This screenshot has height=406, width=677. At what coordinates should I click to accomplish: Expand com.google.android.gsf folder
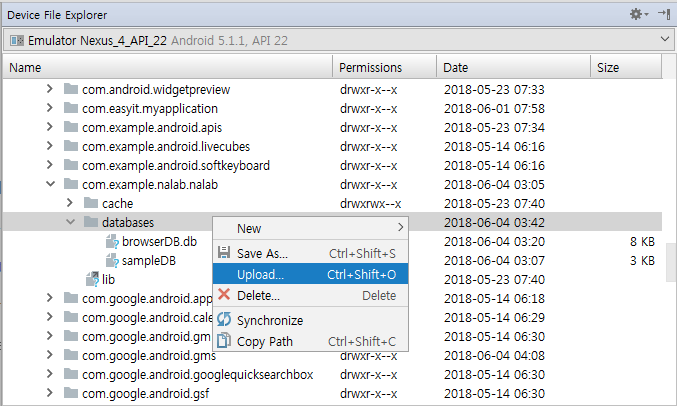(50, 393)
